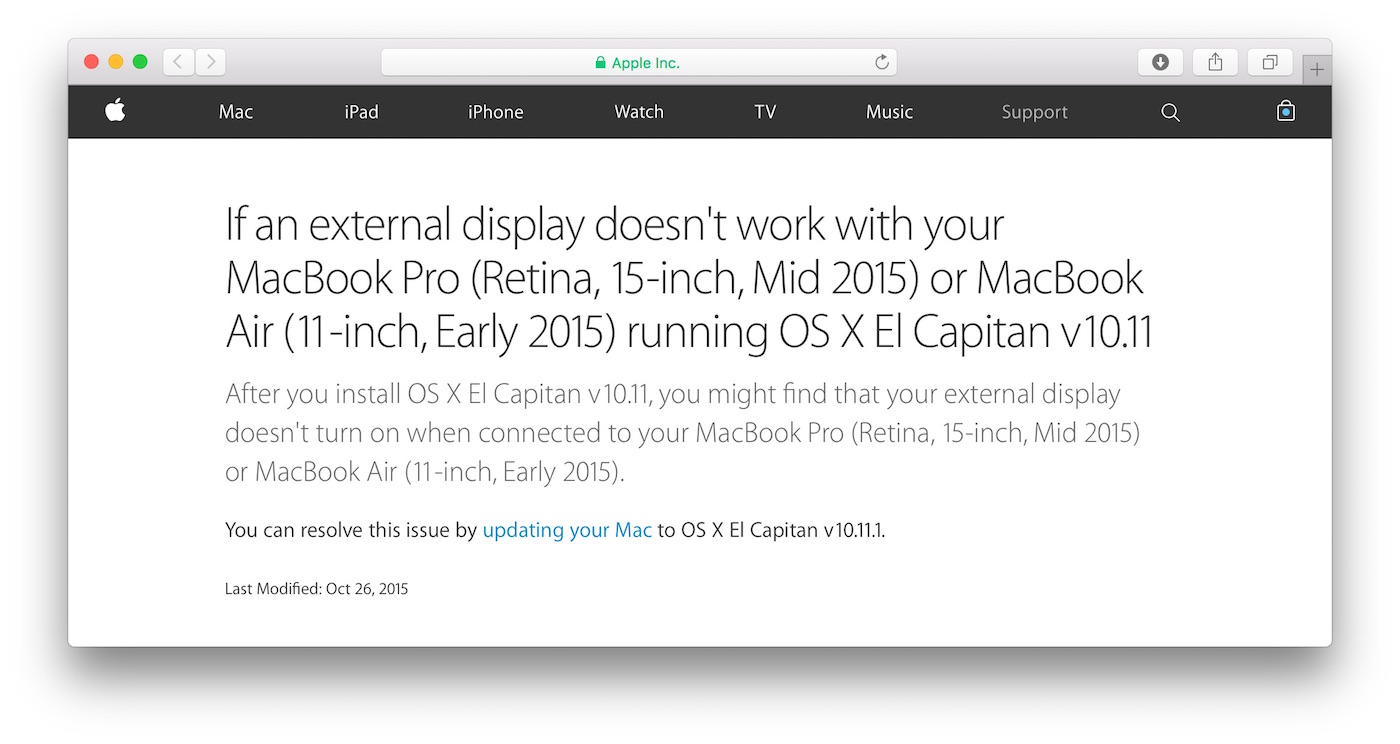
Task: Follow the "updating your Mac" link
Action: pos(567,530)
